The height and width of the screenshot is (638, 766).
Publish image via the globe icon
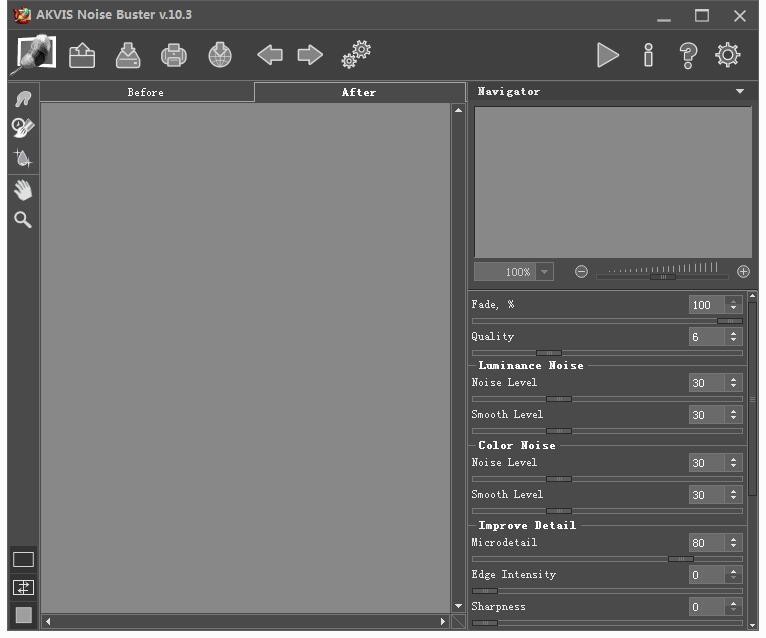pos(220,55)
